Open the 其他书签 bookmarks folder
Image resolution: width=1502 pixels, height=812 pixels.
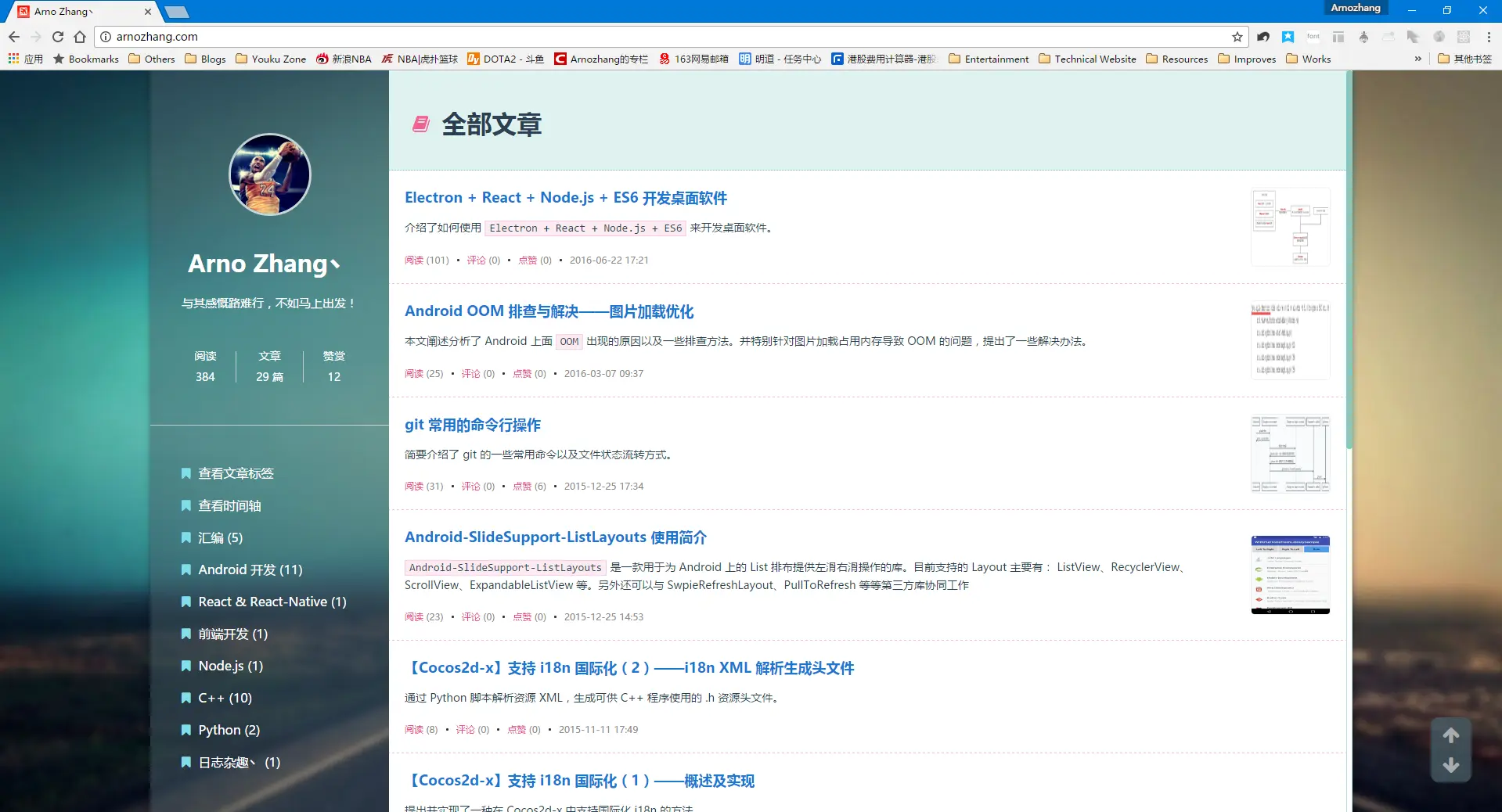pos(1464,59)
